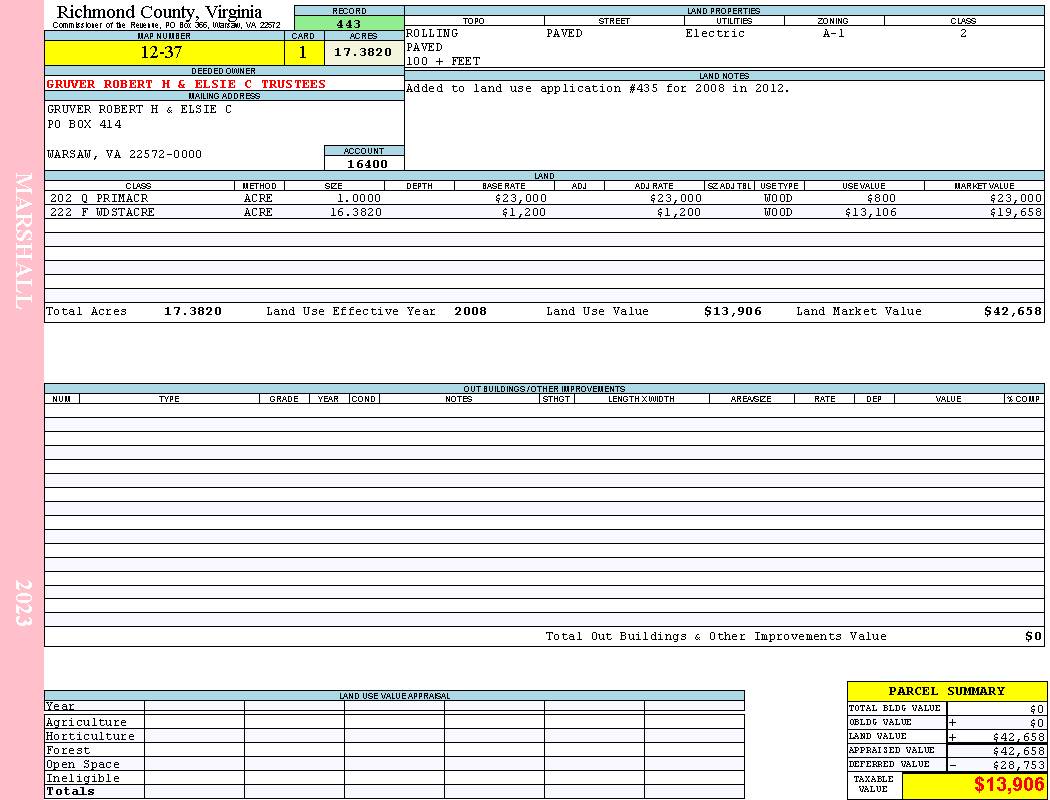Click the topo value ROLLING
The height and width of the screenshot is (800, 1050).
pyautogui.click(x=432, y=33)
